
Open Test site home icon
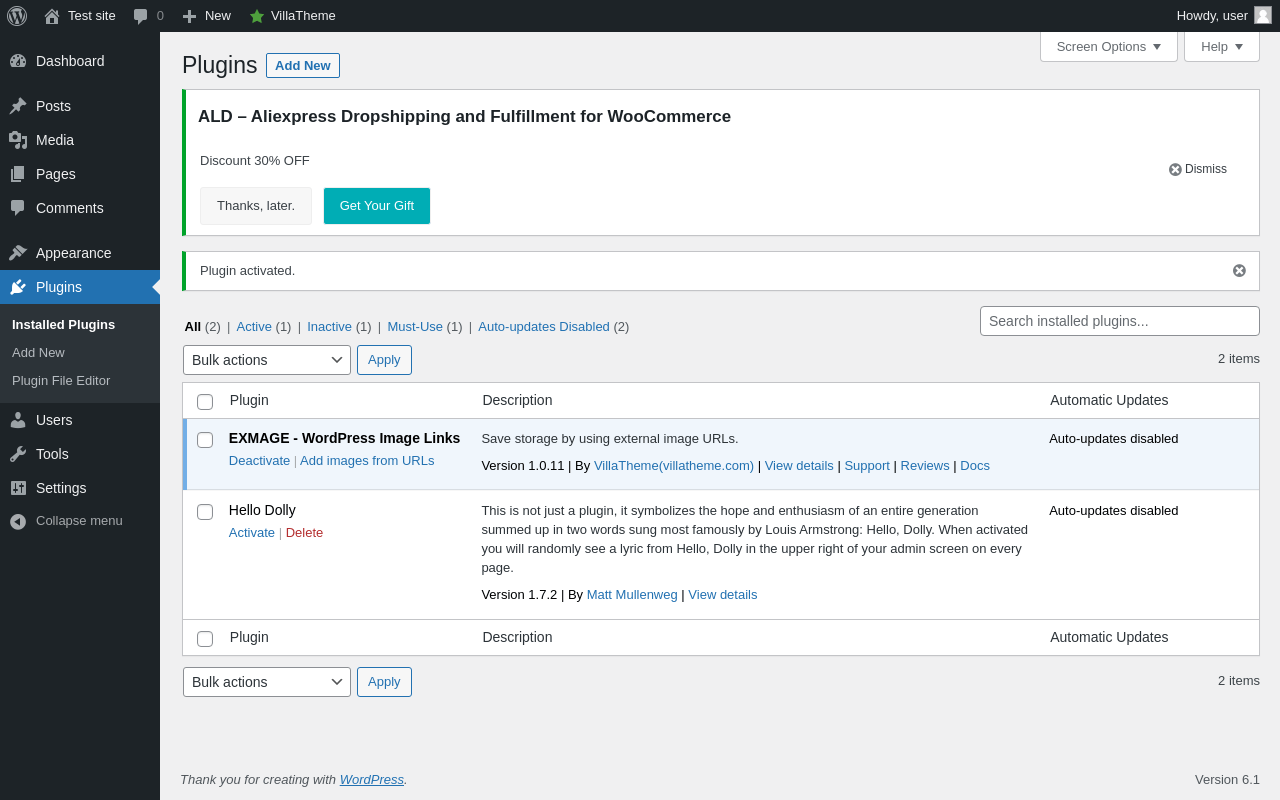52,16
